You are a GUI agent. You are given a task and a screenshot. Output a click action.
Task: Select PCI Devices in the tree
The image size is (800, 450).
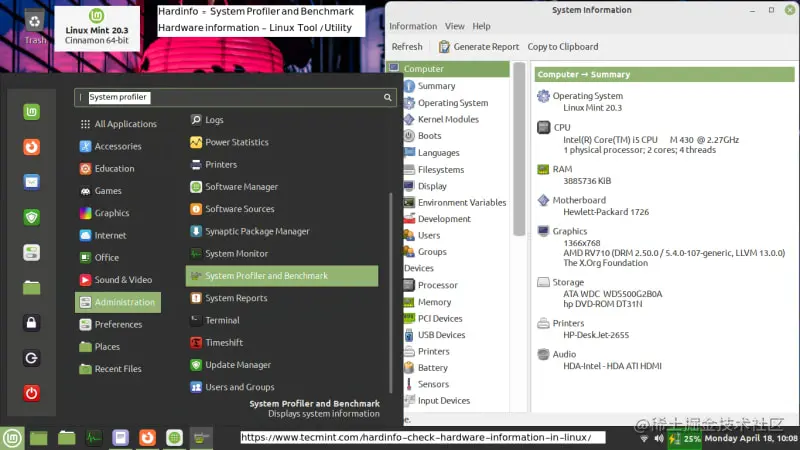coord(433,318)
